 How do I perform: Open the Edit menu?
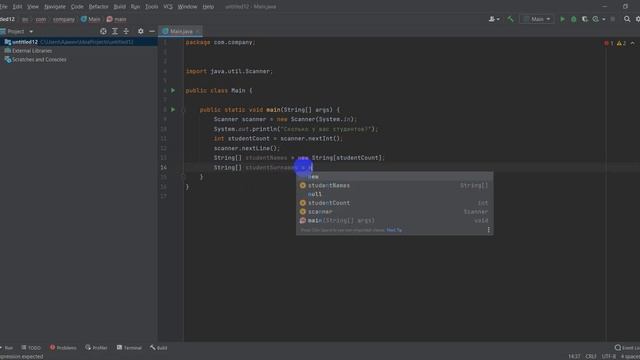coord(17,7)
